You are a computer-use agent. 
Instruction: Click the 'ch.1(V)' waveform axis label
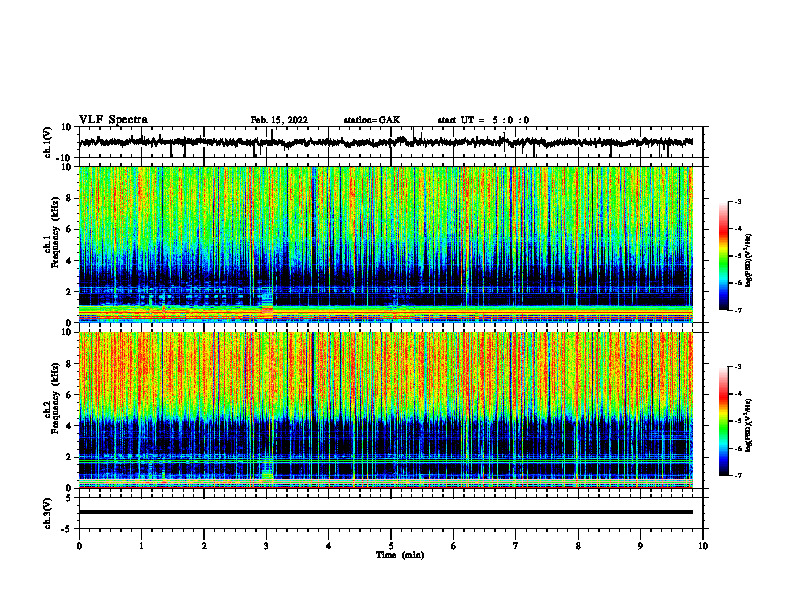tap(48, 142)
